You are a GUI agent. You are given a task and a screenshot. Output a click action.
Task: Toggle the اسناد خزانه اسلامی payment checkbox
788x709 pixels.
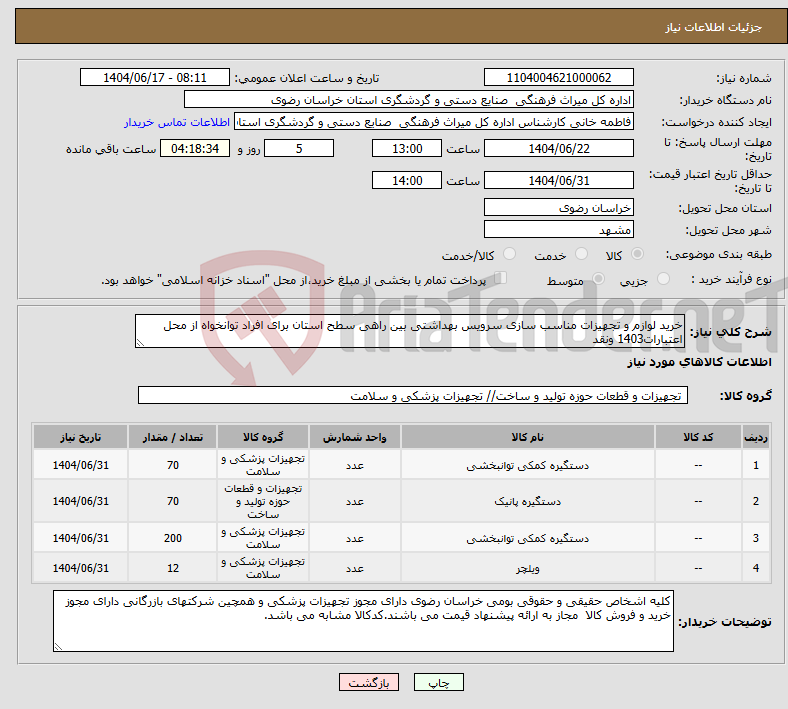pyautogui.click(x=501, y=279)
